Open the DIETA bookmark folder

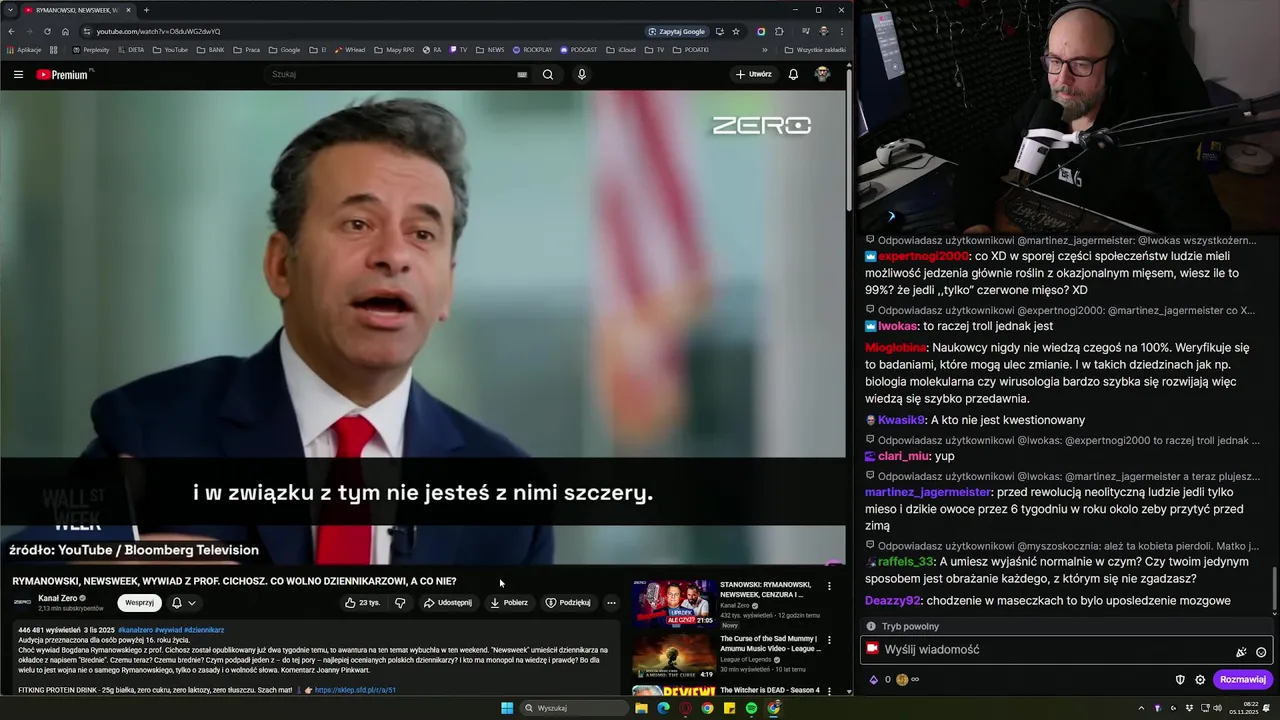click(130, 49)
